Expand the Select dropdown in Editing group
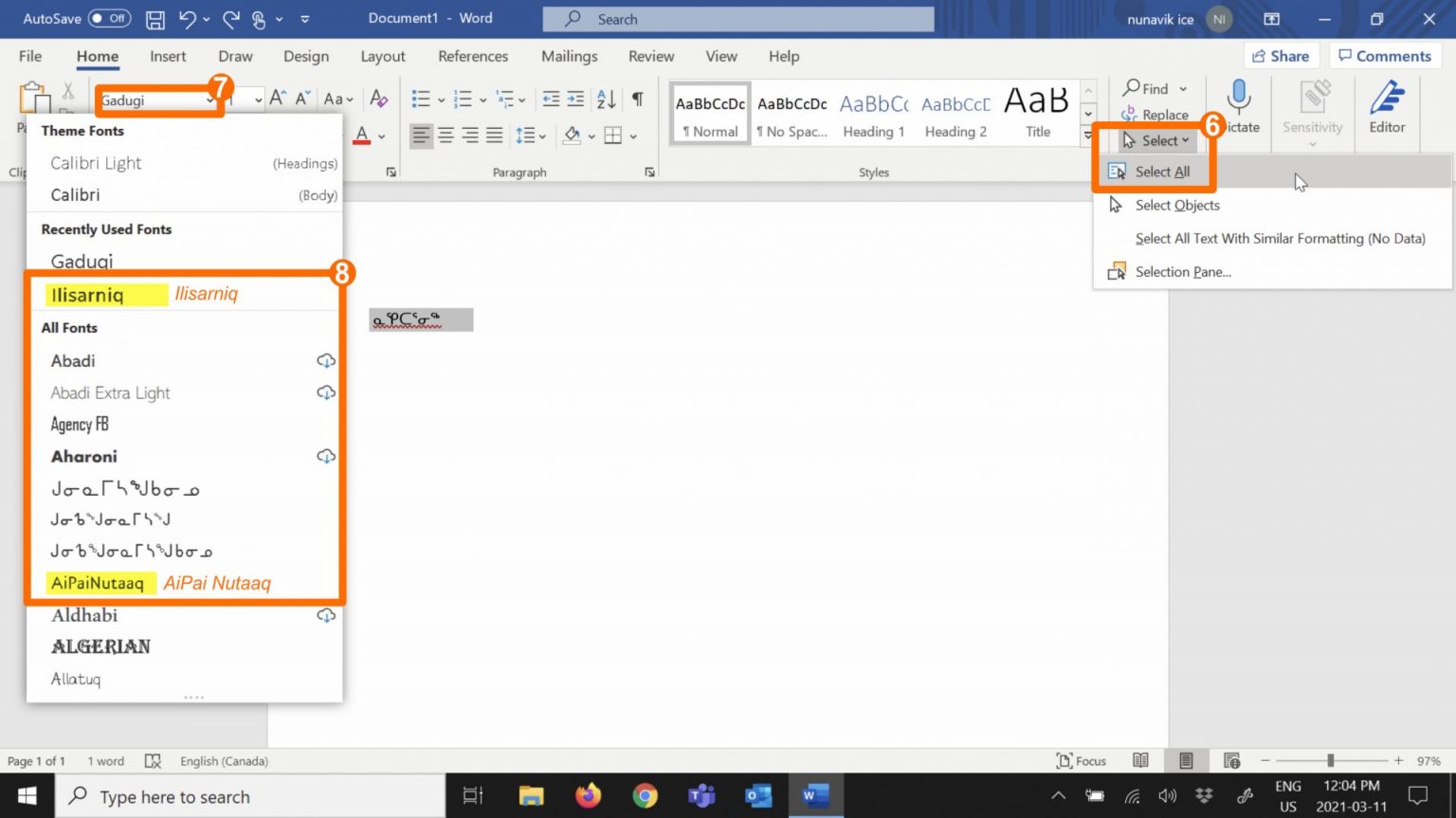The width and height of the screenshot is (1456, 818). [x=1156, y=140]
